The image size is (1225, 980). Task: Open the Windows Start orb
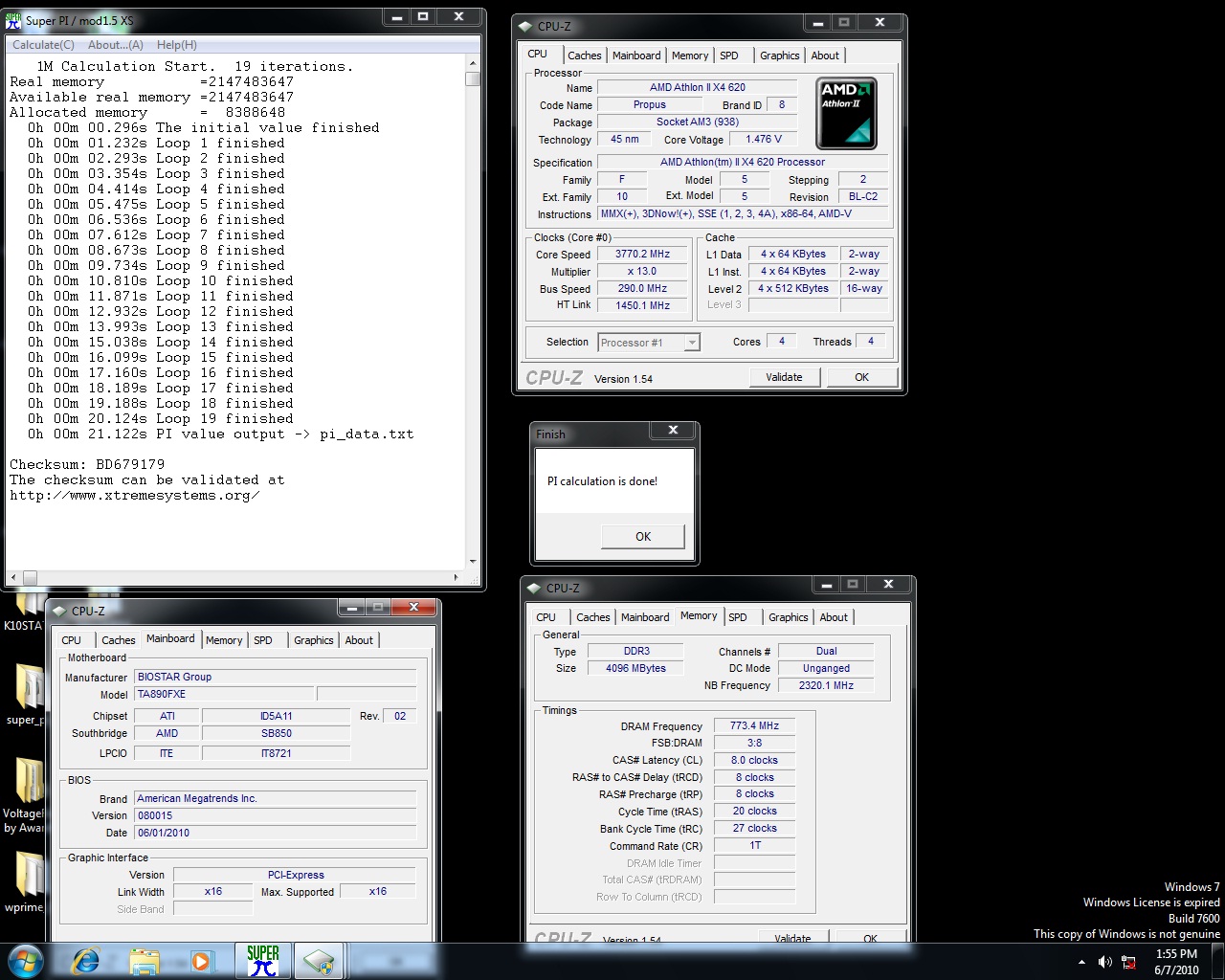point(25,960)
